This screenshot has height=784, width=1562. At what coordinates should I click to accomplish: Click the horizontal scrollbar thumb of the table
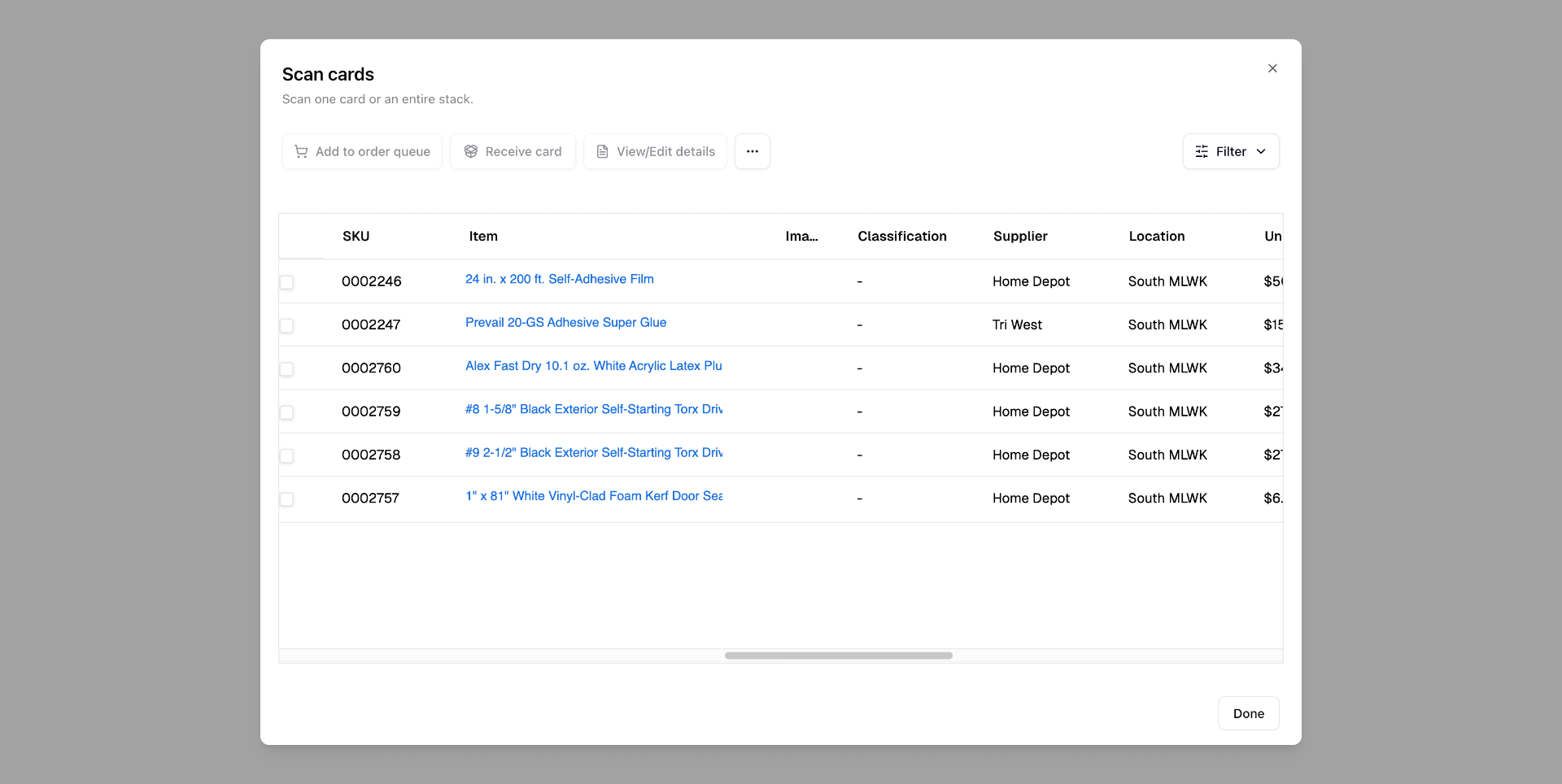click(x=839, y=656)
